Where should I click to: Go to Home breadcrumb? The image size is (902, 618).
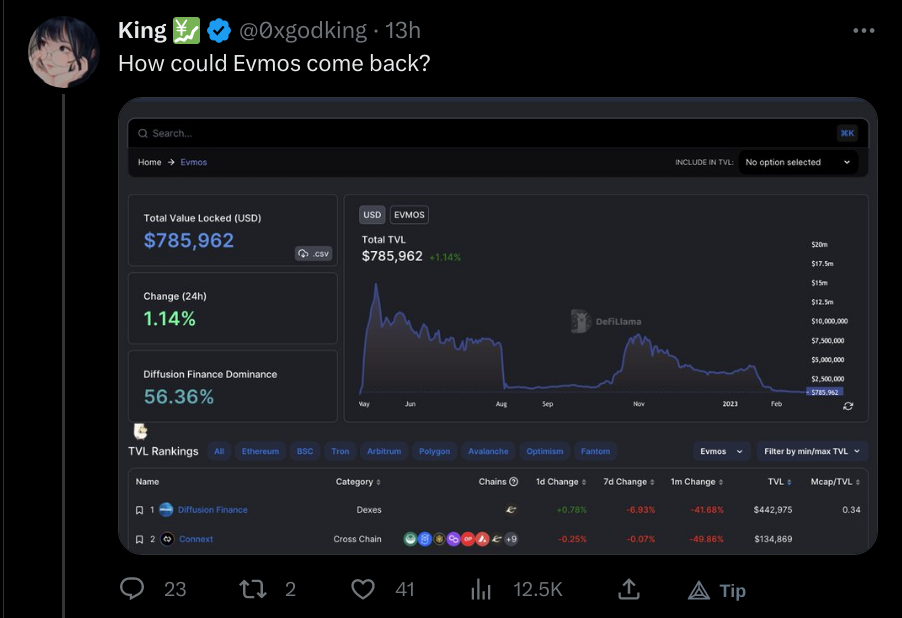pyautogui.click(x=150, y=162)
